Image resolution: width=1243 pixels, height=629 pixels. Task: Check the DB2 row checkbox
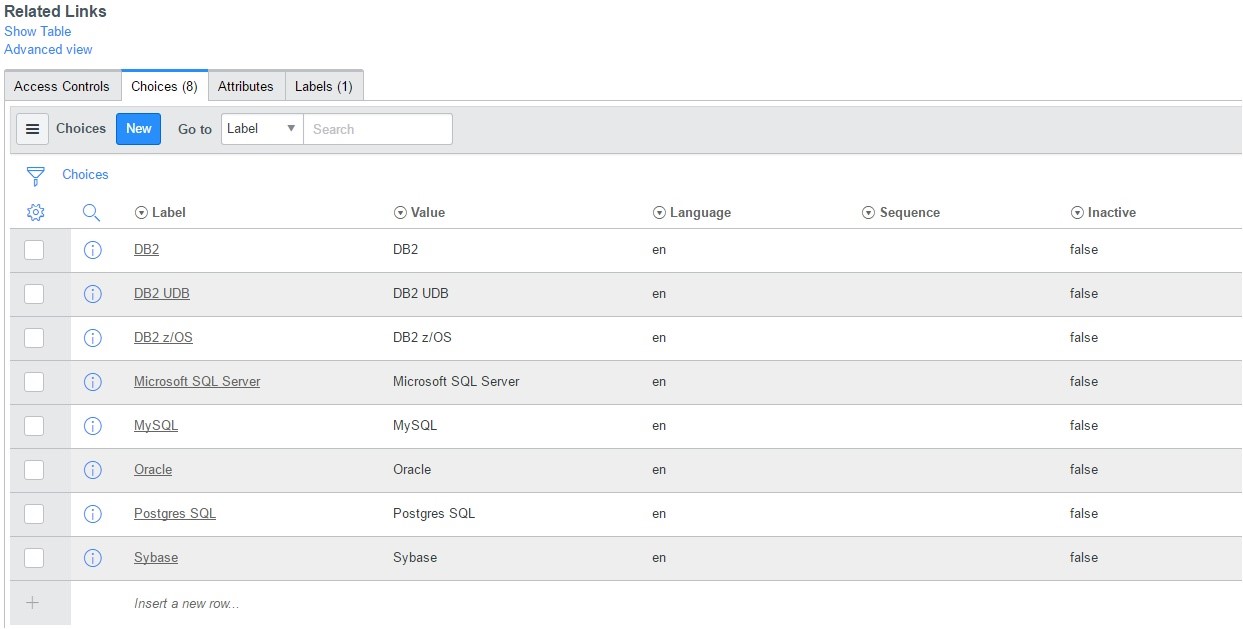[x=34, y=250]
